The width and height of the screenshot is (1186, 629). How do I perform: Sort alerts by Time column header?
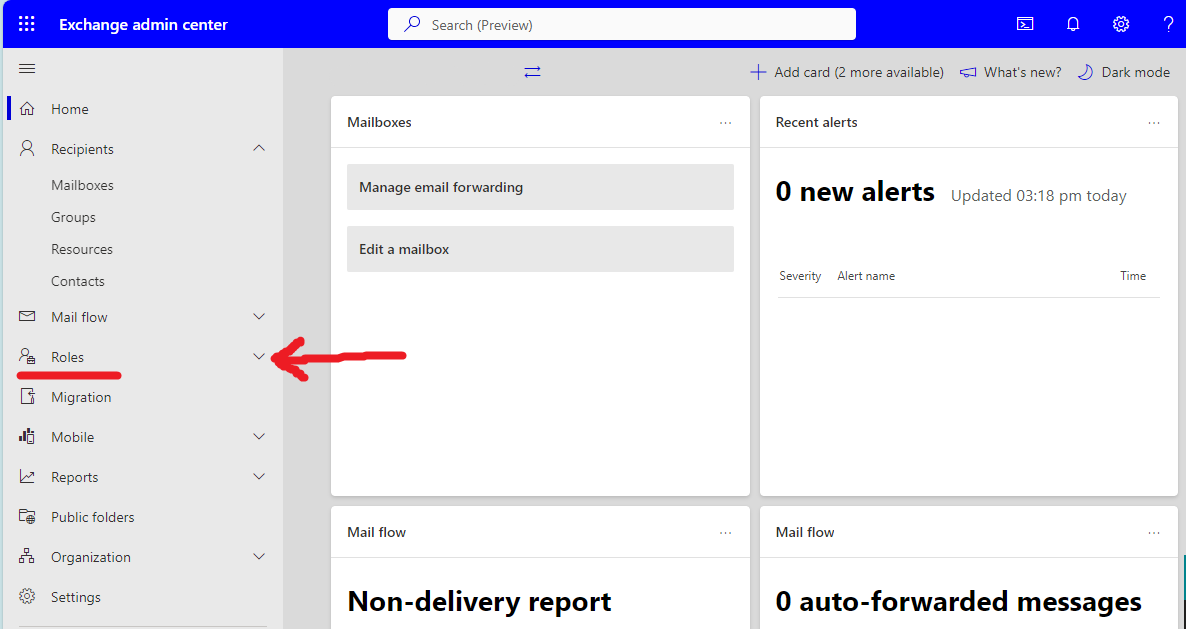coord(1132,276)
